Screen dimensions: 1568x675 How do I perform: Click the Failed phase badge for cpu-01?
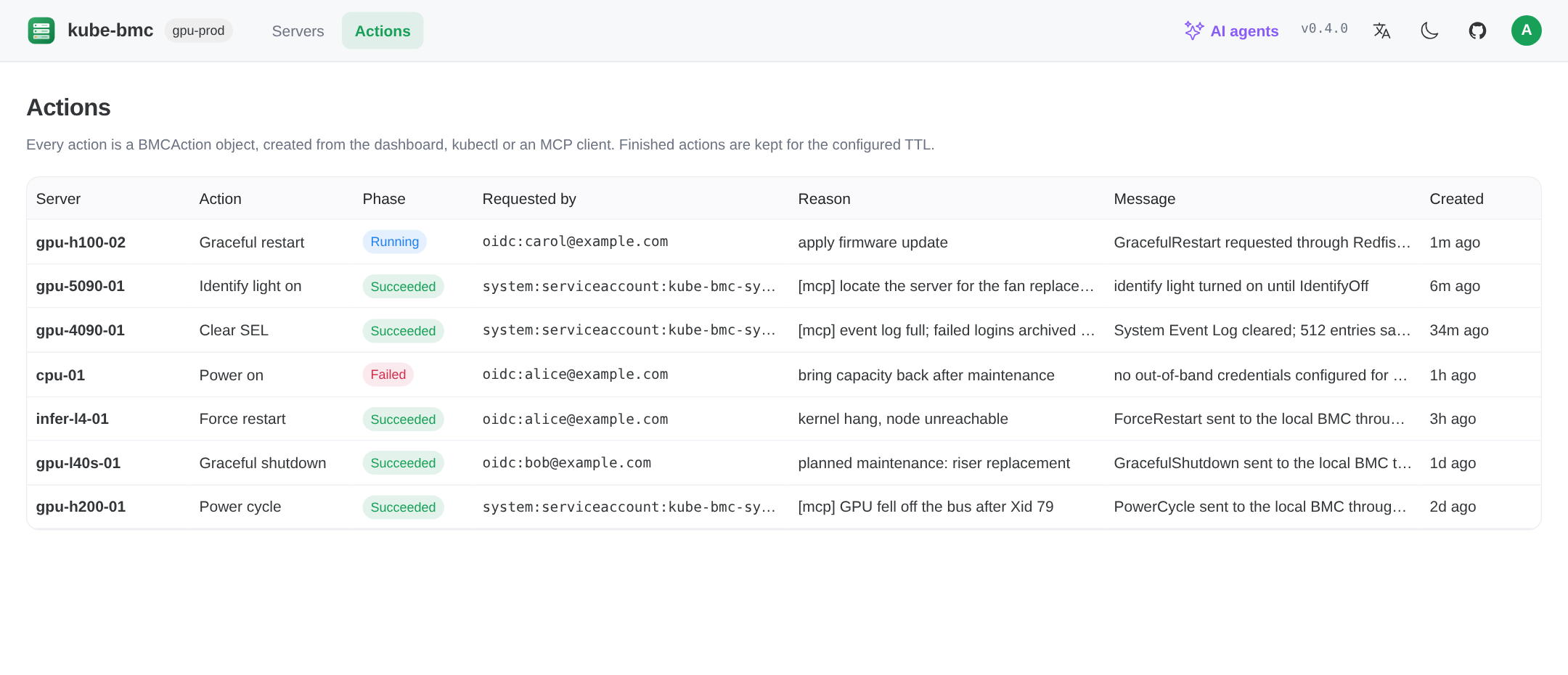pos(388,375)
